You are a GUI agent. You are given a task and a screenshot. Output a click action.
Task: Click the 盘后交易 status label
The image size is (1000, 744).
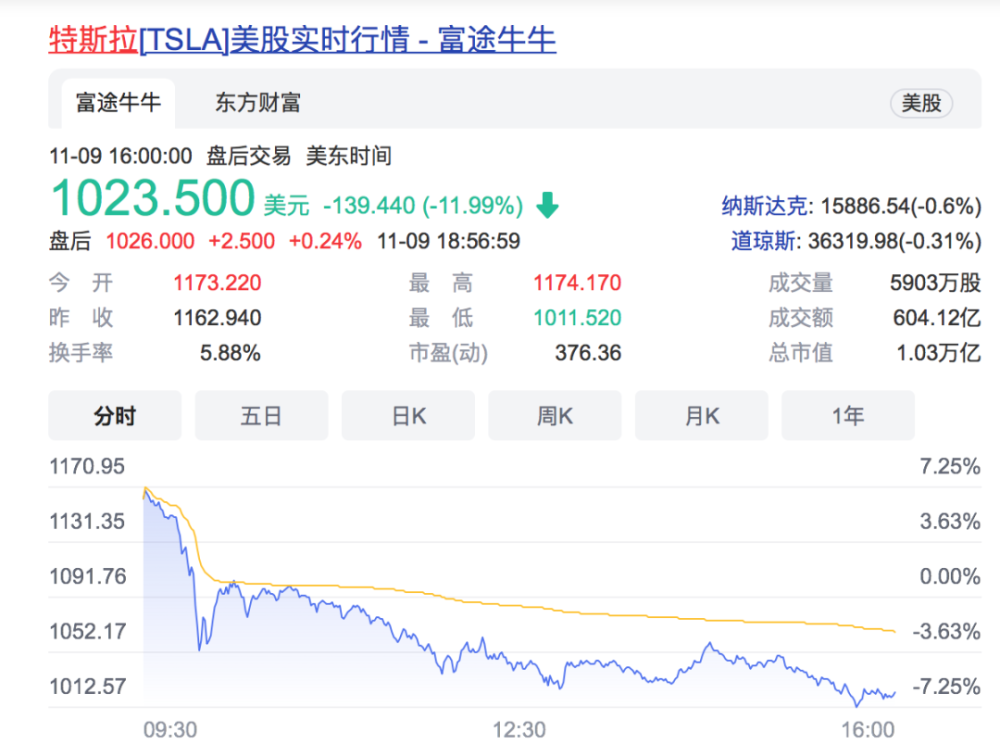(249, 156)
